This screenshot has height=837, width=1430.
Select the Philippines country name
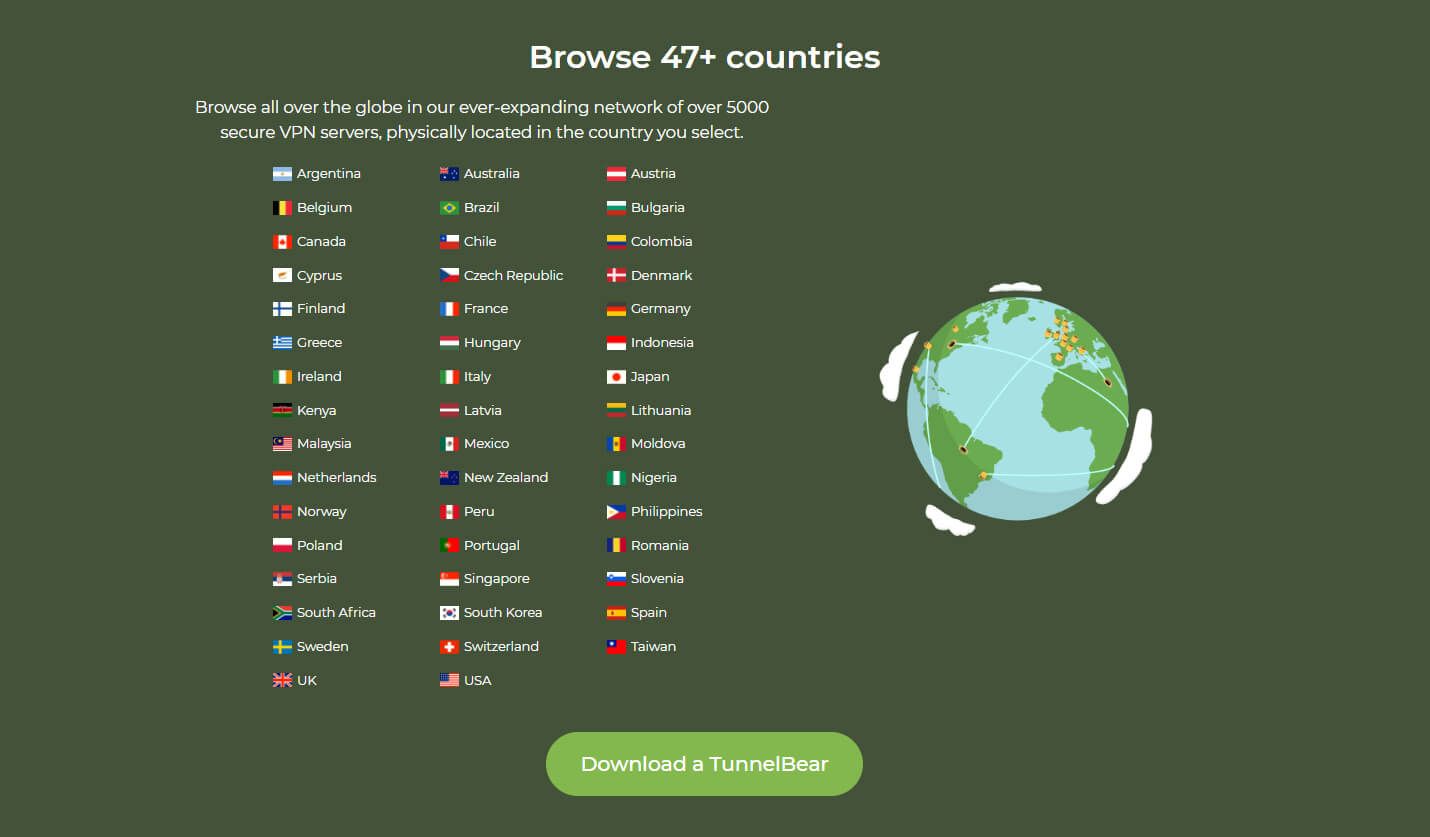tap(667, 512)
